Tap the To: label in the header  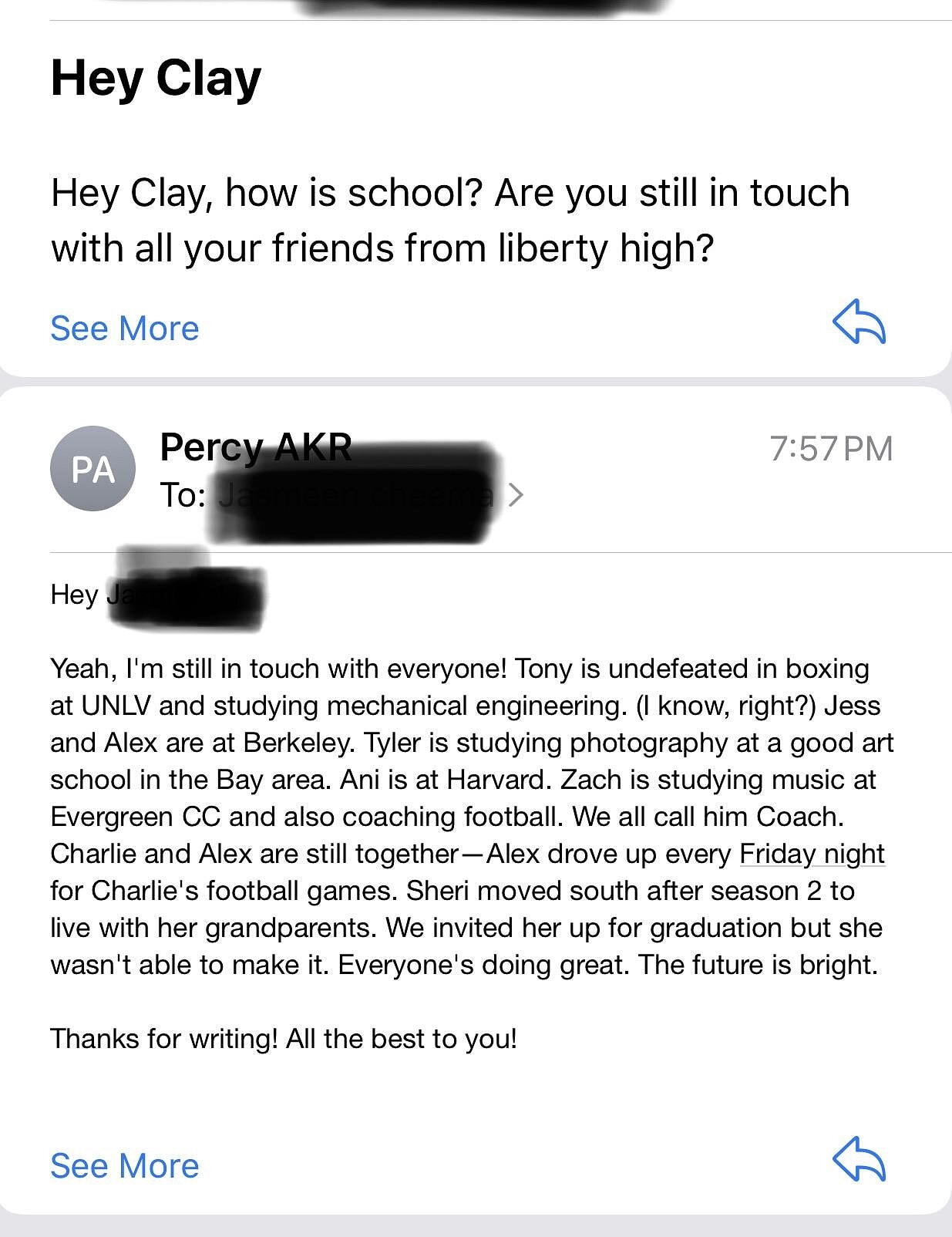click(182, 495)
